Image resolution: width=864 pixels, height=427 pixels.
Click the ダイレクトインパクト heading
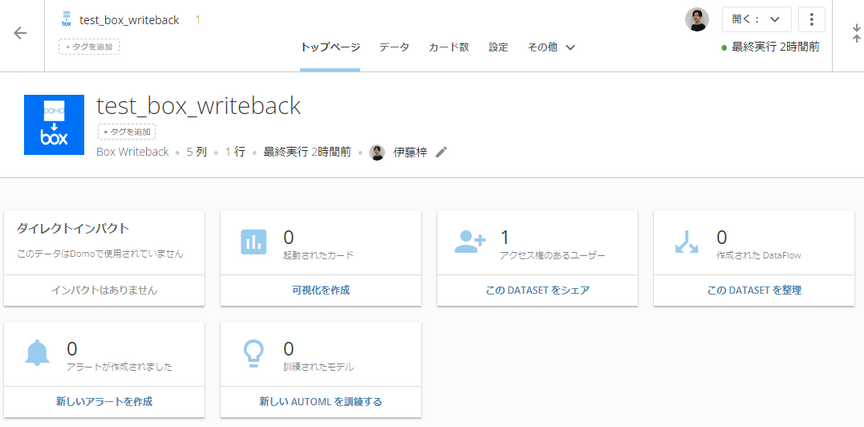73,228
